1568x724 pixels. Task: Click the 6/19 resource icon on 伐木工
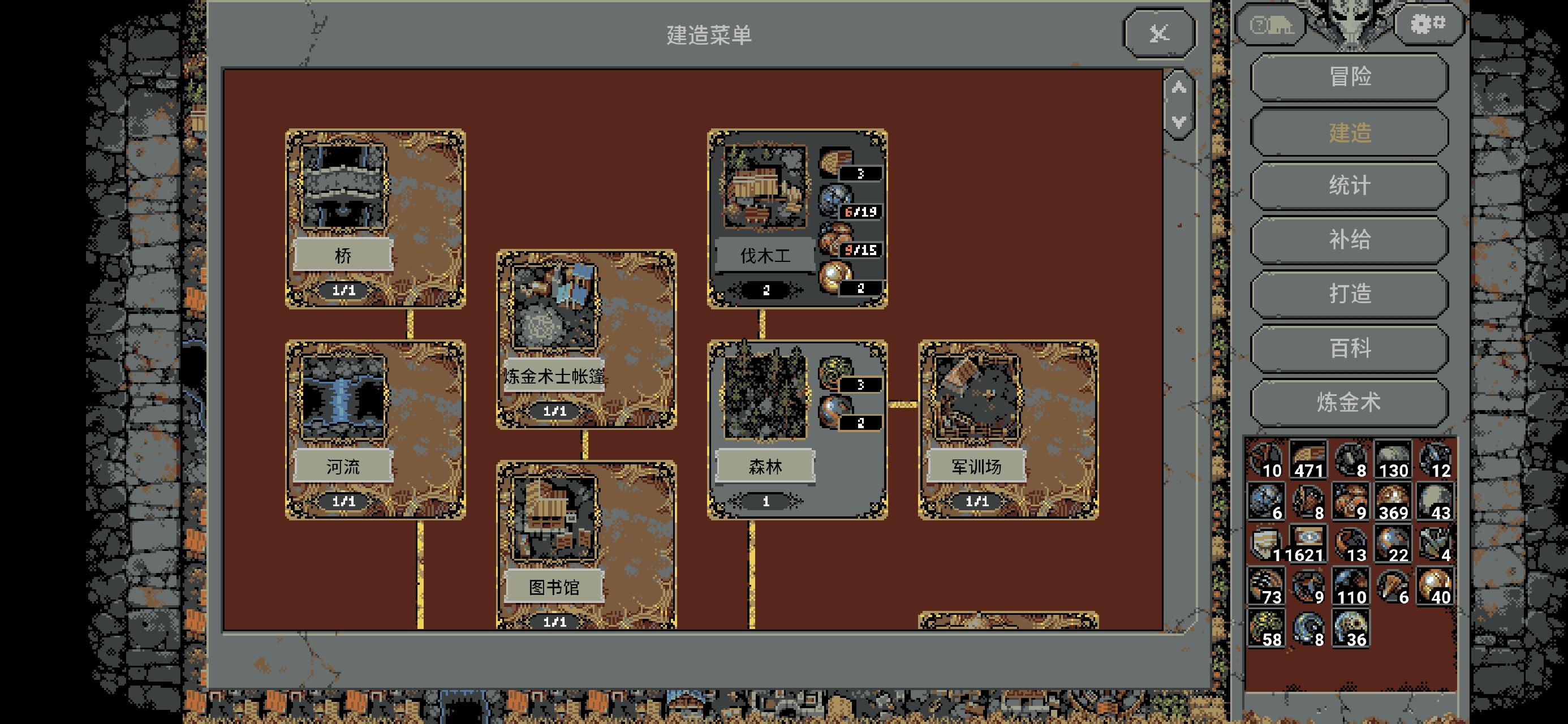837,199
